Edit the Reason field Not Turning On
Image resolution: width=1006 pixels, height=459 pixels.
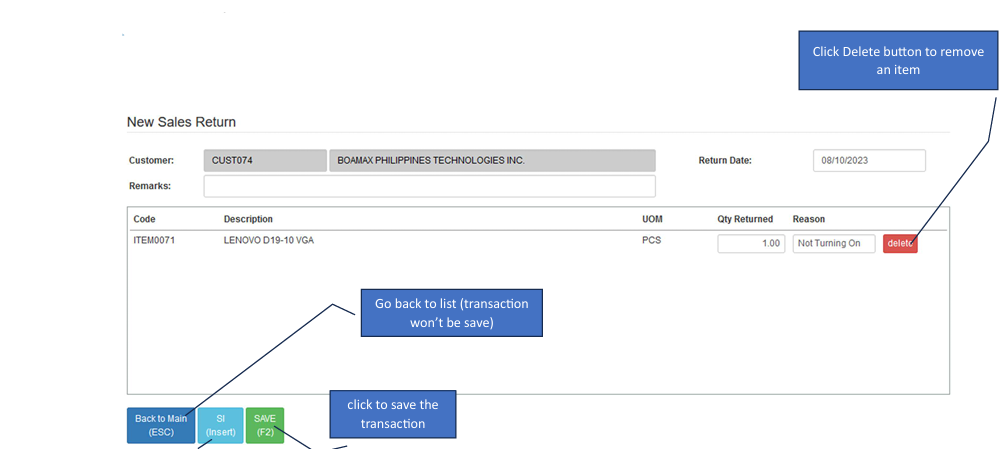coord(833,244)
